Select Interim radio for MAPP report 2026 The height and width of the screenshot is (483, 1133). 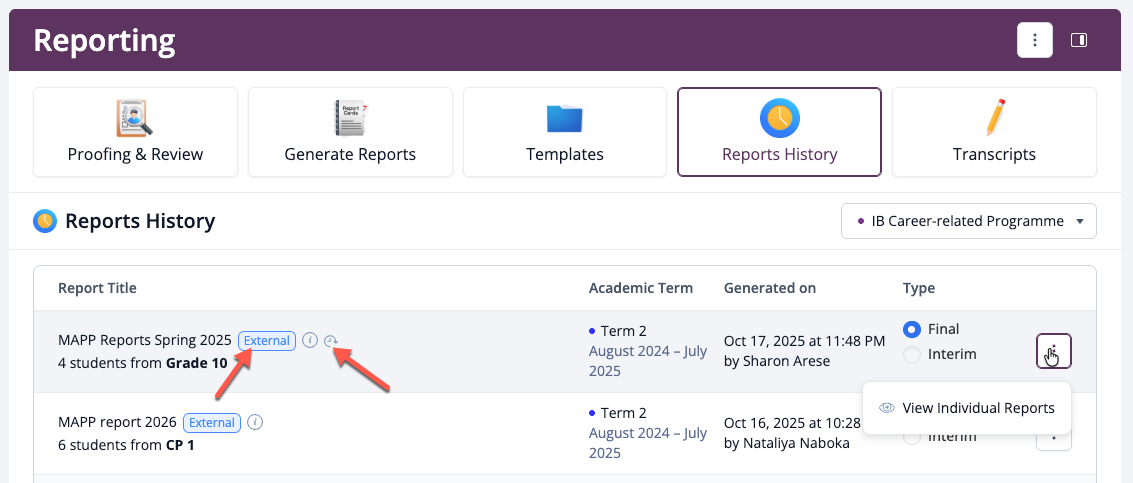(911, 437)
